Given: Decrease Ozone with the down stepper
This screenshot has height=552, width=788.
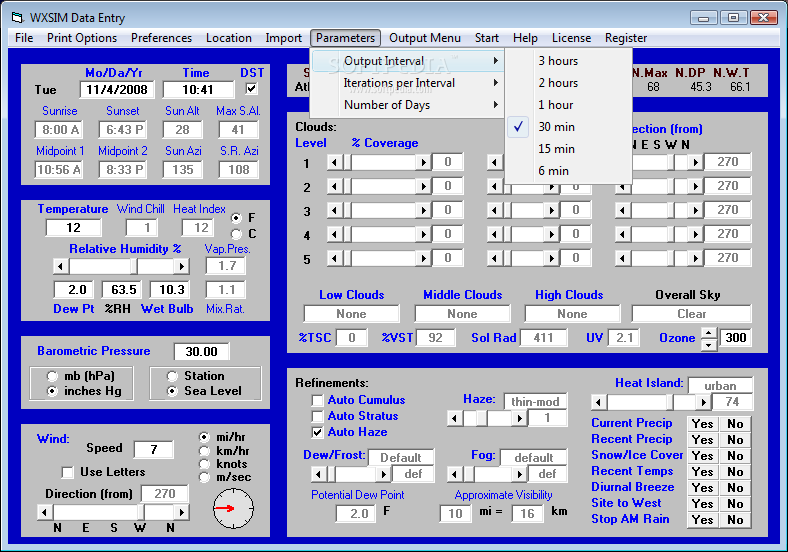Looking at the screenshot, I should coord(709,344).
